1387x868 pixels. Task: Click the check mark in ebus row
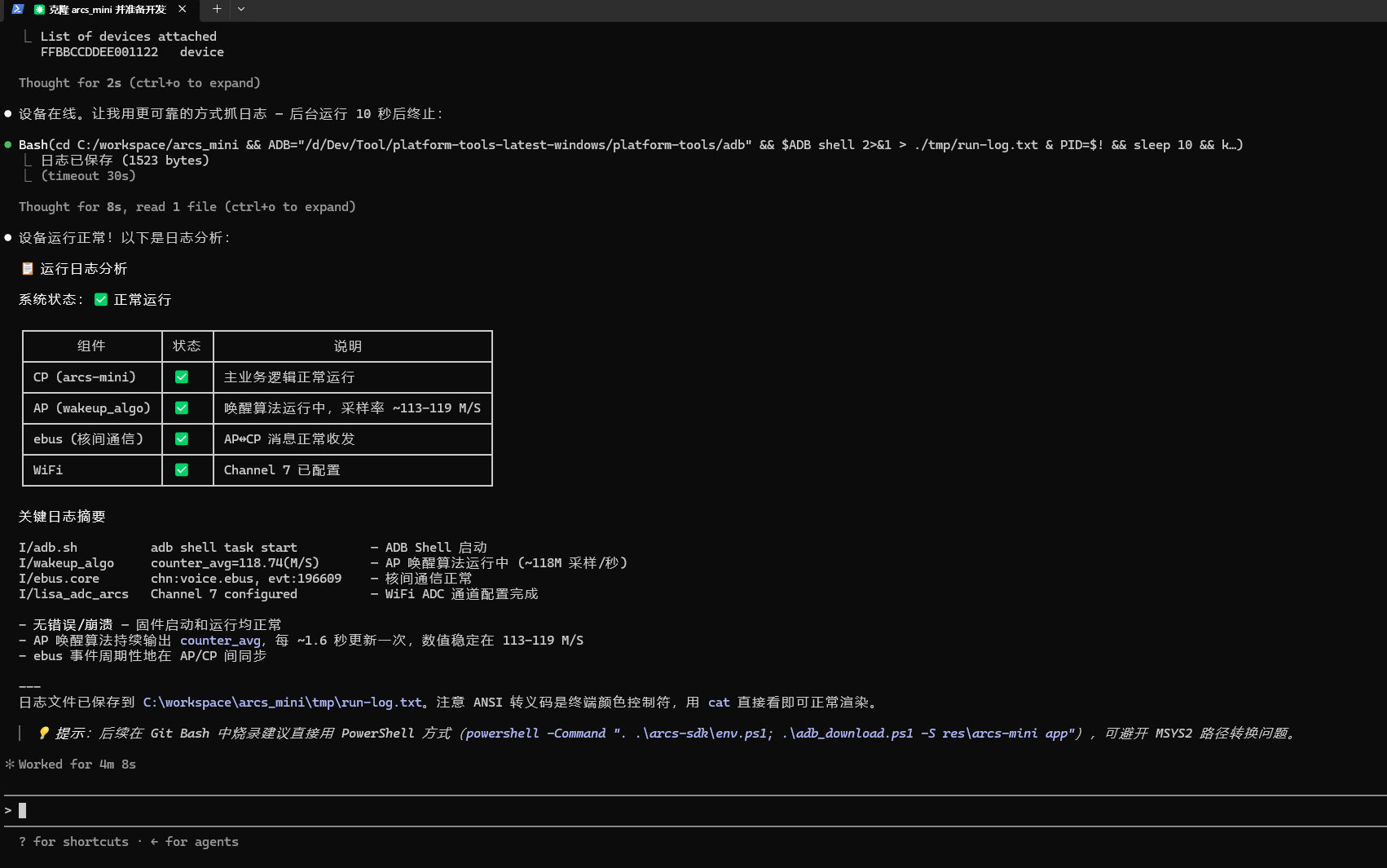(182, 438)
